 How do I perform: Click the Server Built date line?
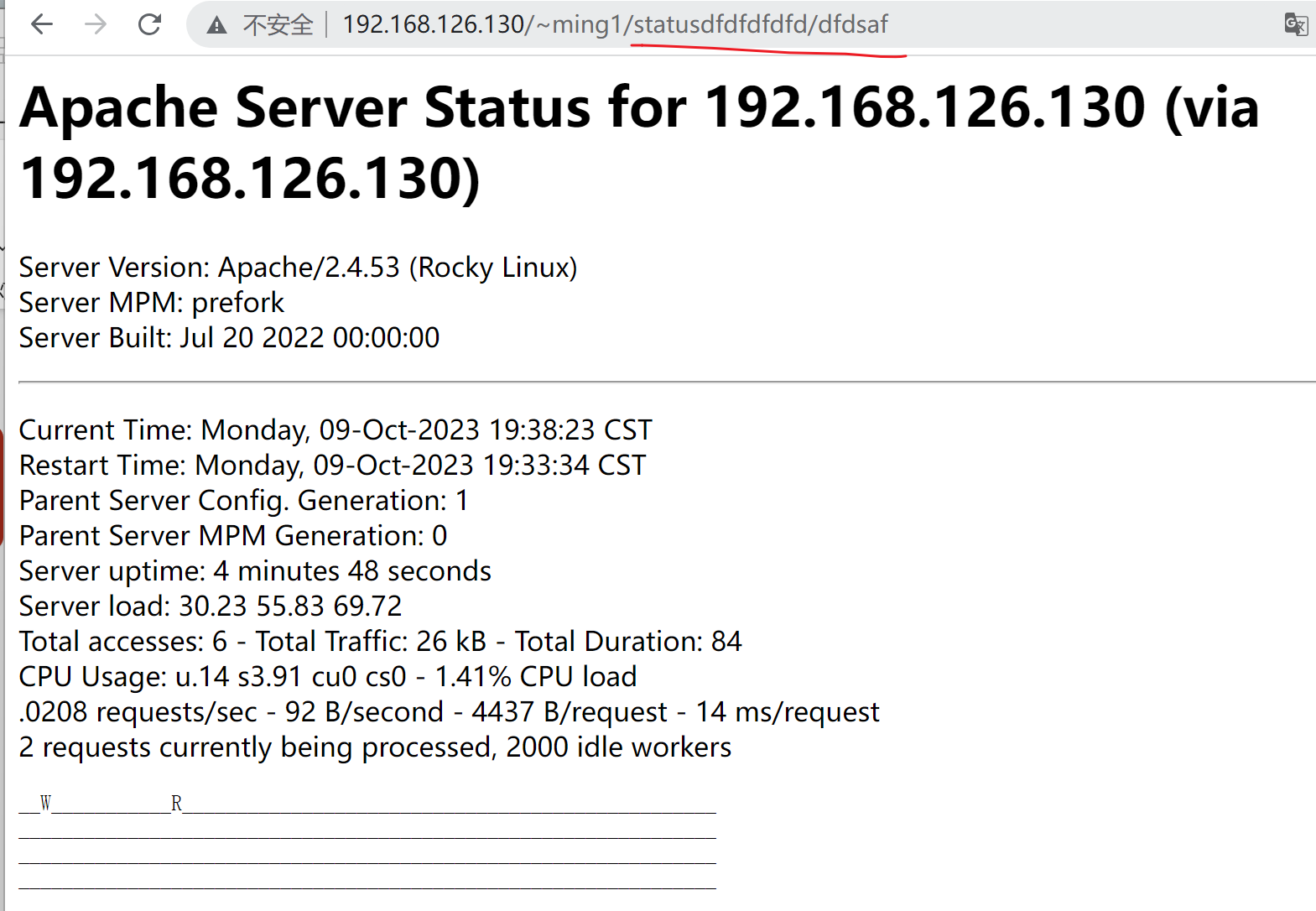(x=229, y=338)
